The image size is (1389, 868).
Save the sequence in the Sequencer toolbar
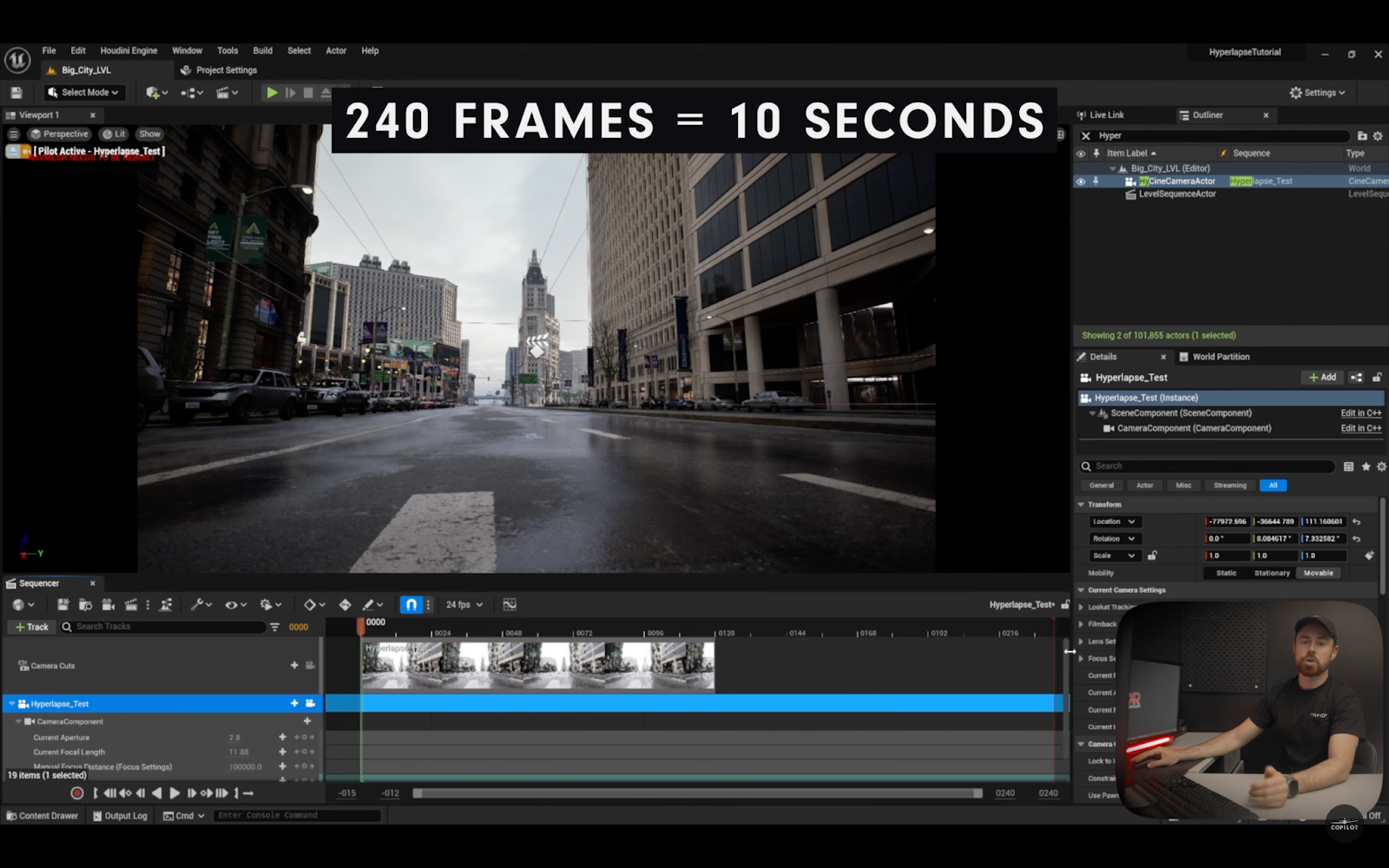point(63,604)
